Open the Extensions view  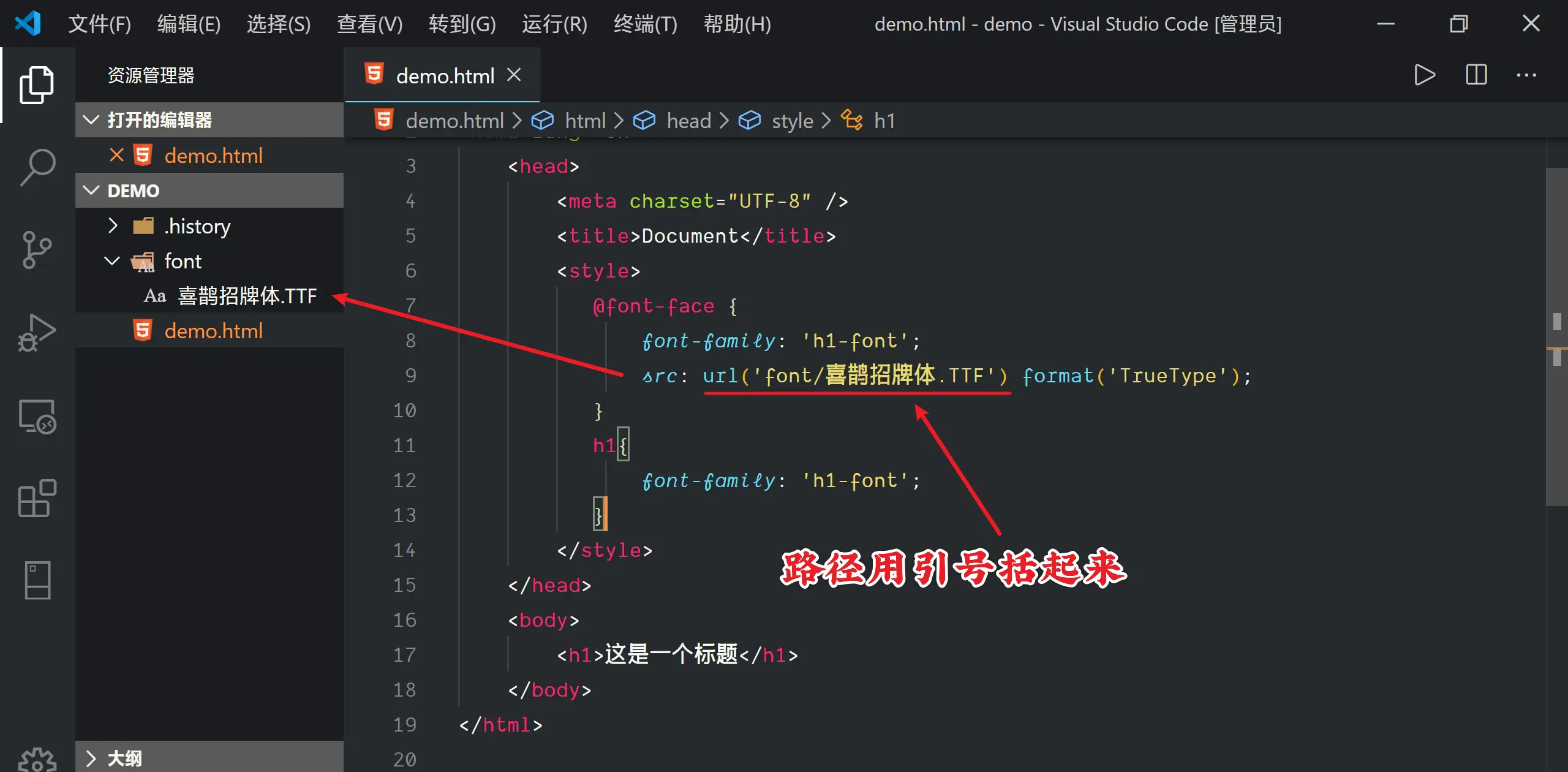[37, 498]
